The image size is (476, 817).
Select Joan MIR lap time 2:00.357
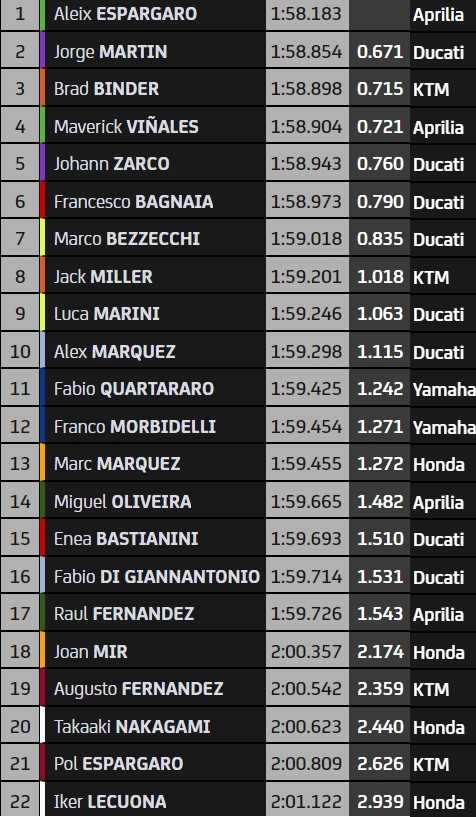(306, 652)
